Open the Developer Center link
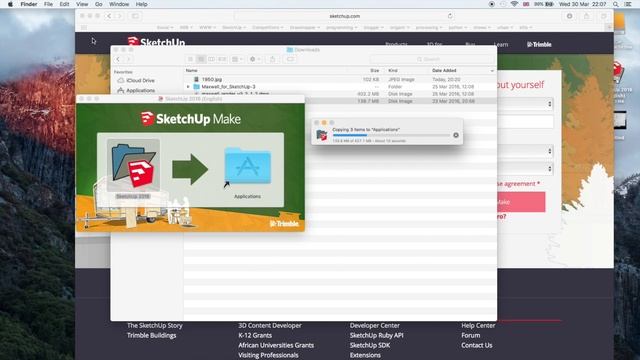640x360 pixels. 375,325
